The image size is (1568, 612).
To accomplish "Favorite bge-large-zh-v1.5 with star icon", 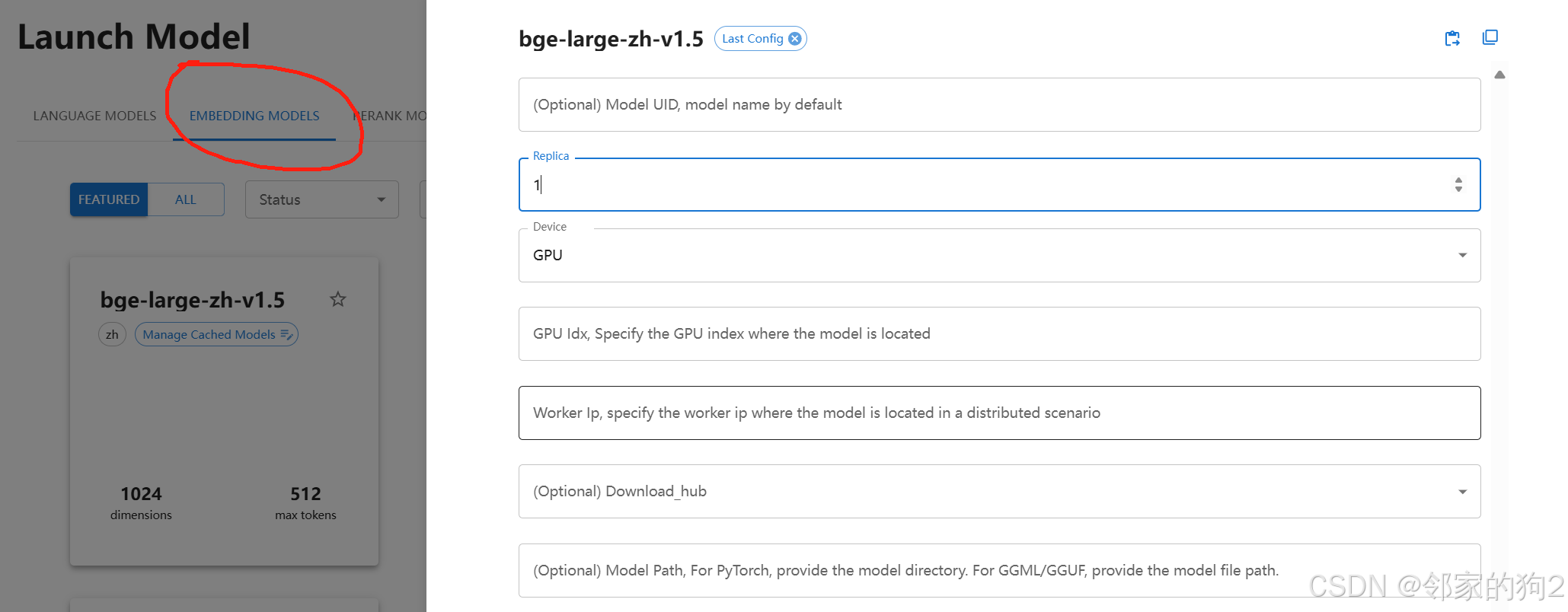I will click(x=338, y=299).
